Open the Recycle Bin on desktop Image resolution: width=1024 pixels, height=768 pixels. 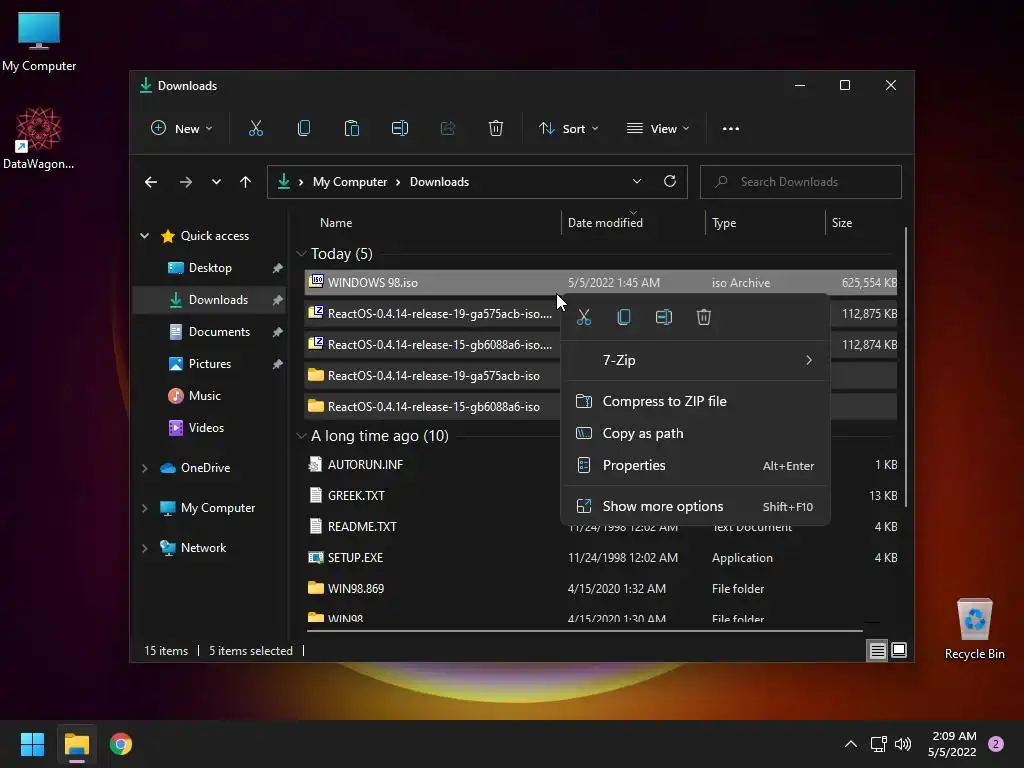pos(974,630)
